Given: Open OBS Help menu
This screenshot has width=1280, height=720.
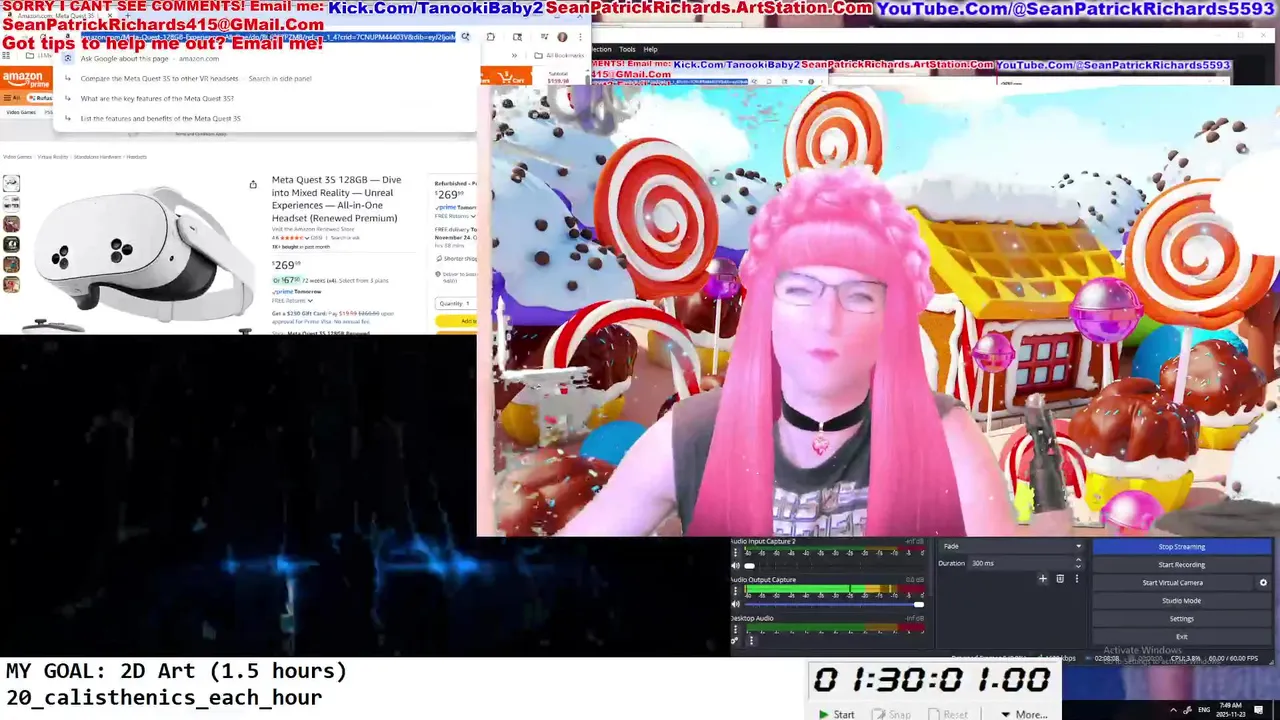Looking at the screenshot, I should pyautogui.click(x=650, y=49).
